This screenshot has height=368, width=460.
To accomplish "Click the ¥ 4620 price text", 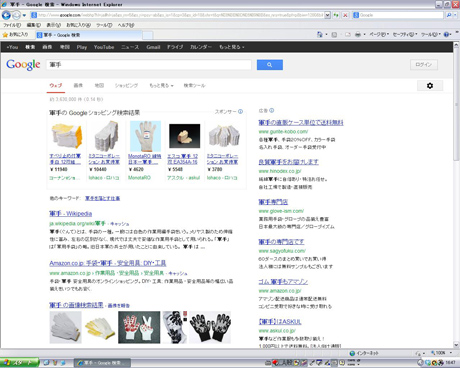I will click(136, 169).
